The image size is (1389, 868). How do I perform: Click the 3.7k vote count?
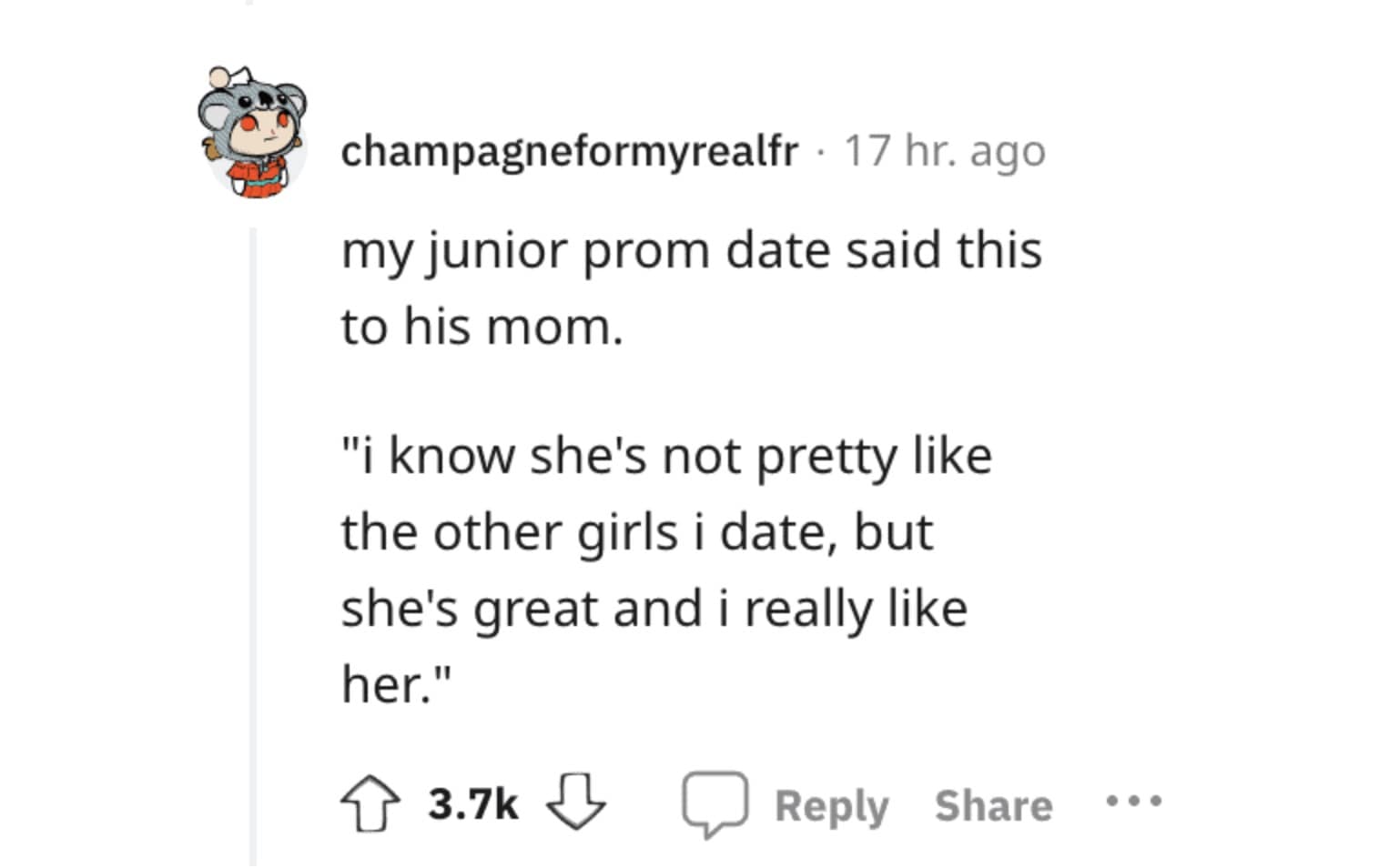click(x=472, y=804)
